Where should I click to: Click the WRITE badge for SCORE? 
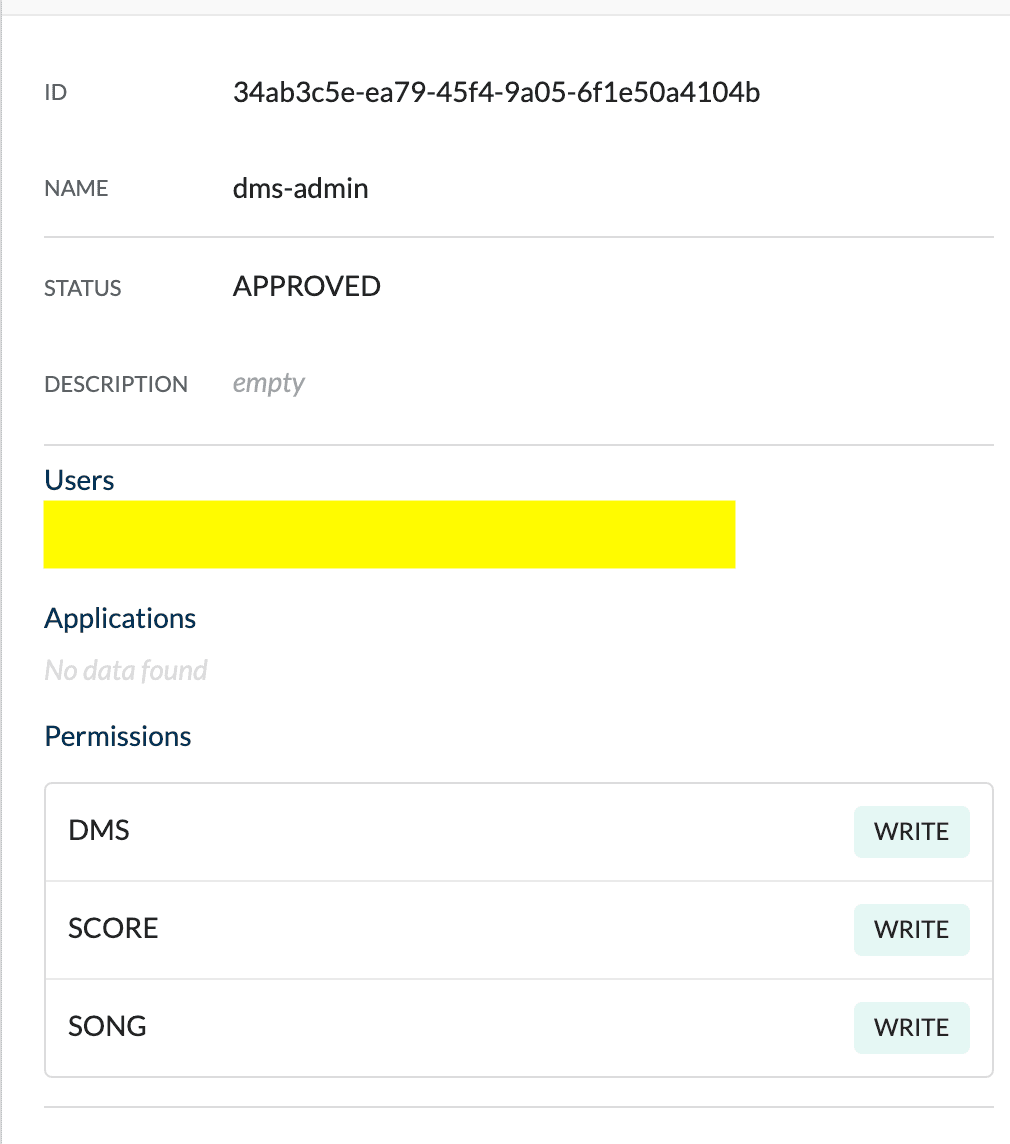(911, 930)
